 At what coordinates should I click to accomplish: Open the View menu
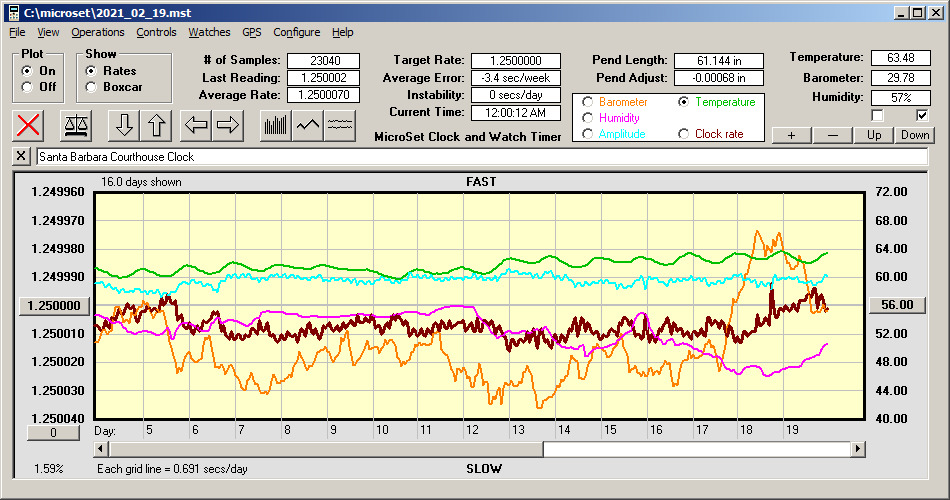click(x=48, y=32)
